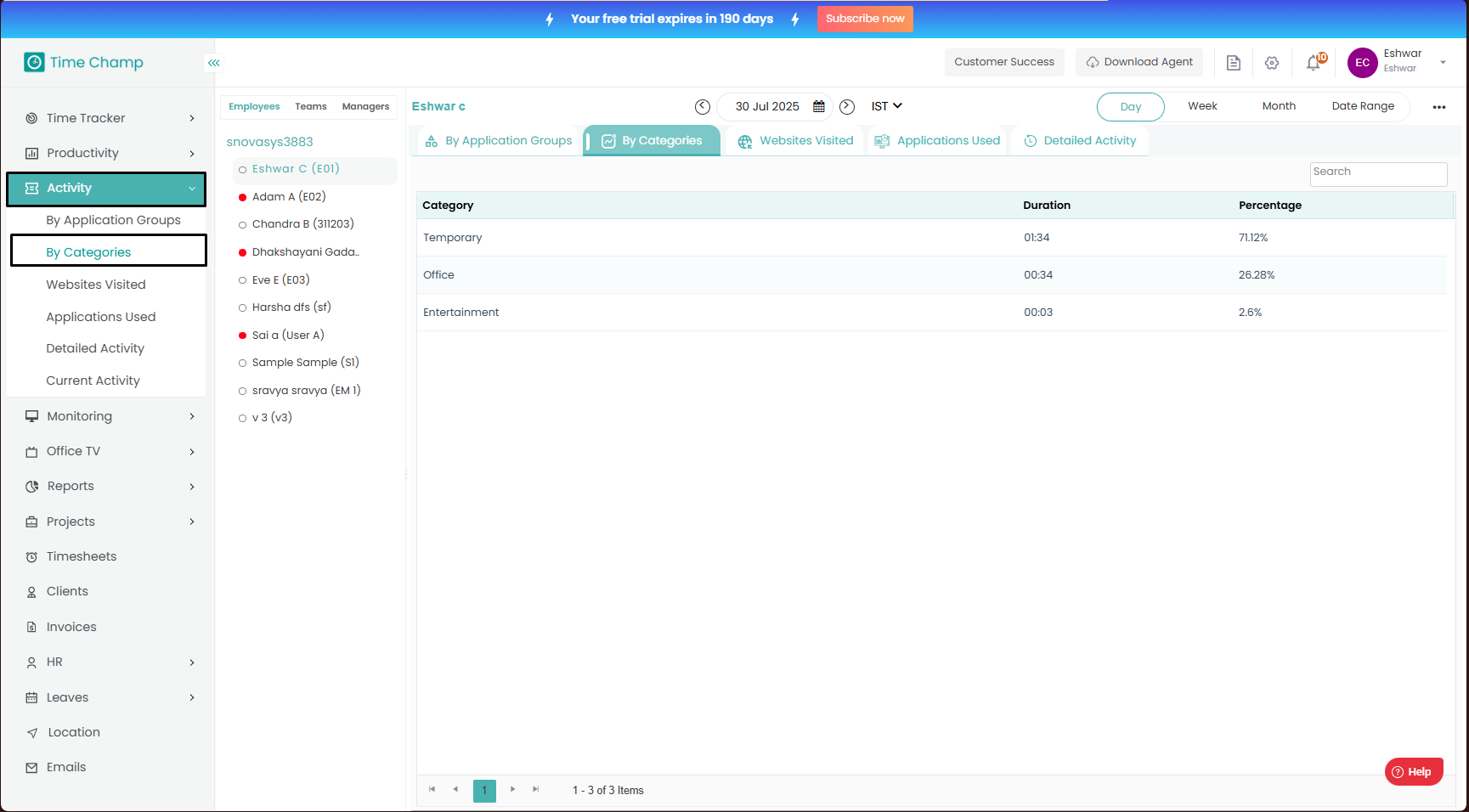Switch to Month view
Viewport: 1469px width, 812px height.
coord(1279,106)
